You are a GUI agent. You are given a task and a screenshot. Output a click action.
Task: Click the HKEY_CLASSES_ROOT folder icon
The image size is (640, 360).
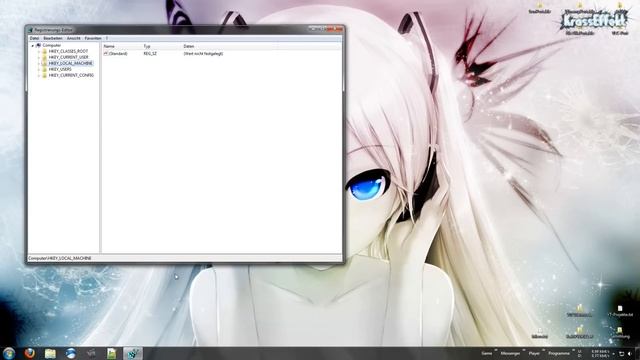(44, 51)
